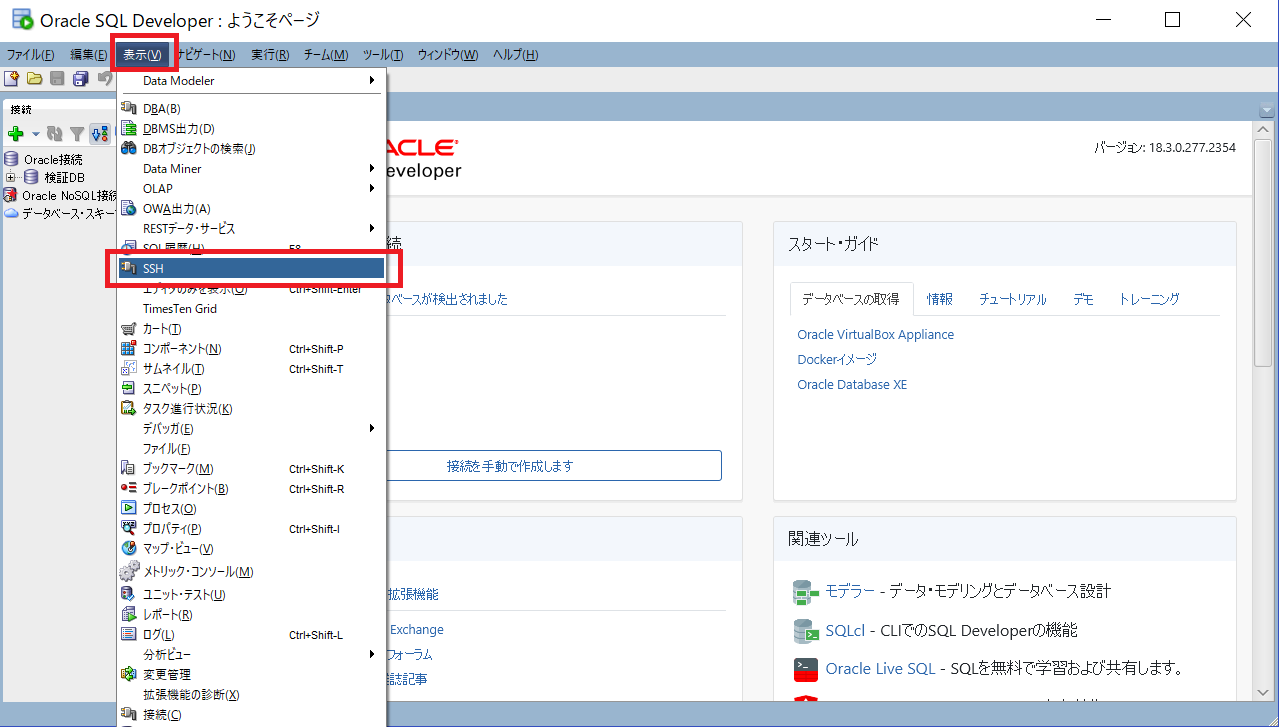Open the マップ・ビュー(V) menu item

(x=251, y=548)
